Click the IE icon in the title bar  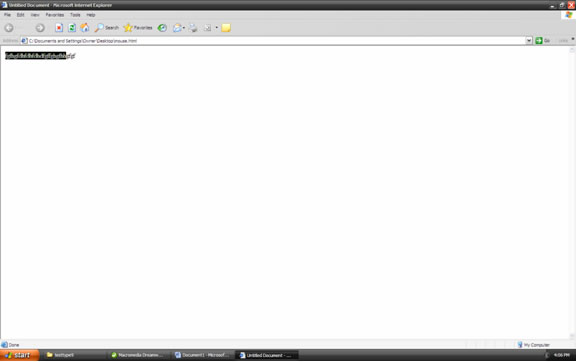pyautogui.click(x=4, y=5)
